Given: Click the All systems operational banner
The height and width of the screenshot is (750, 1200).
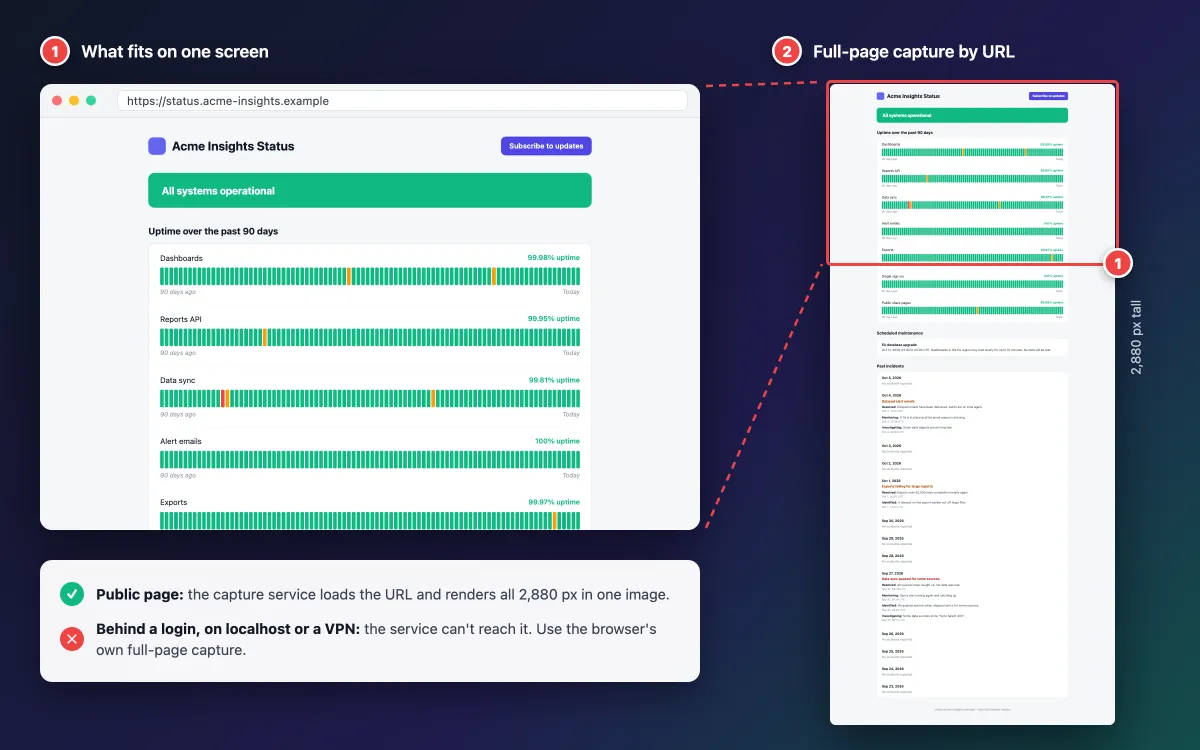Looking at the screenshot, I should [x=370, y=190].
